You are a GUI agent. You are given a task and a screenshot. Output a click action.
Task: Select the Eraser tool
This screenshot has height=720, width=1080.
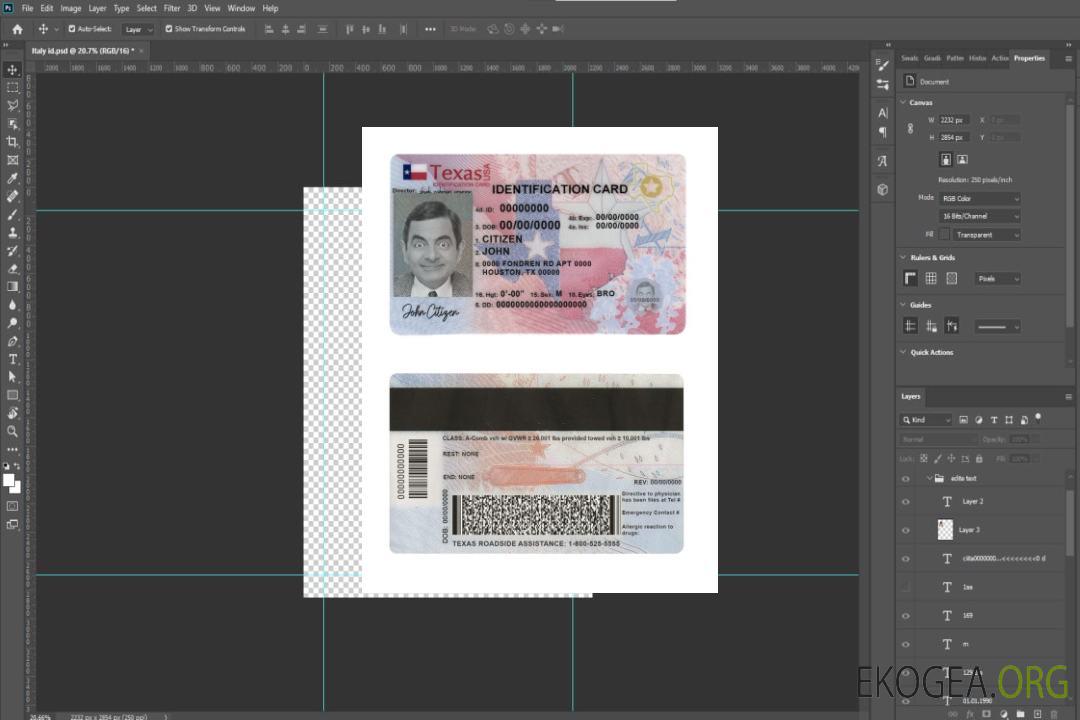click(12, 269)
